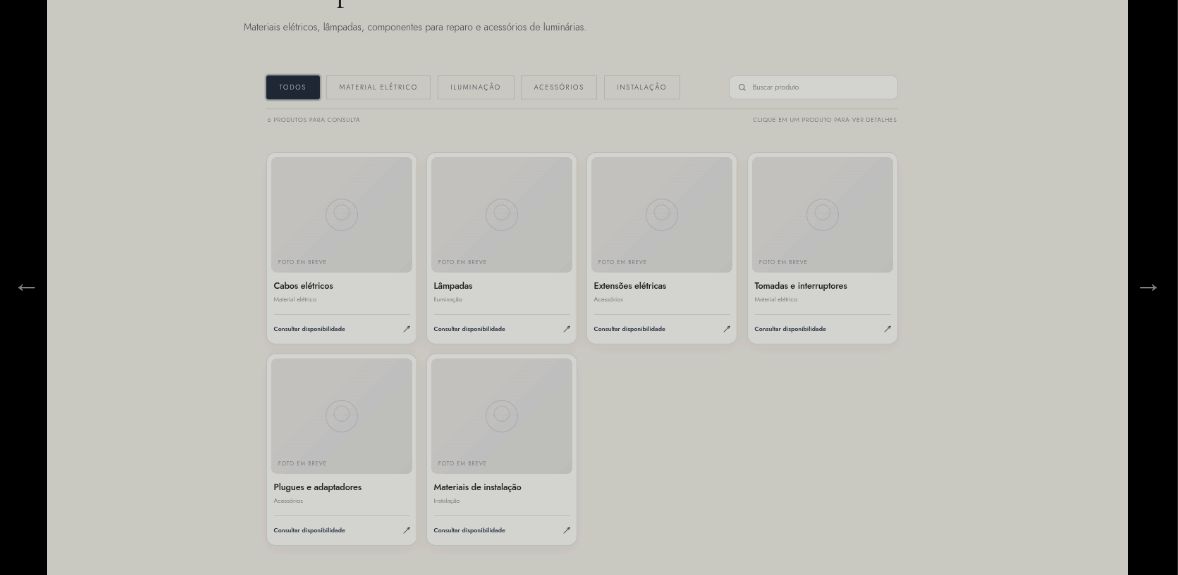Consultar disponibilidade for Cabos elétricos
1178x575 pixels.
pyautogui.click(x=310, y=328)
